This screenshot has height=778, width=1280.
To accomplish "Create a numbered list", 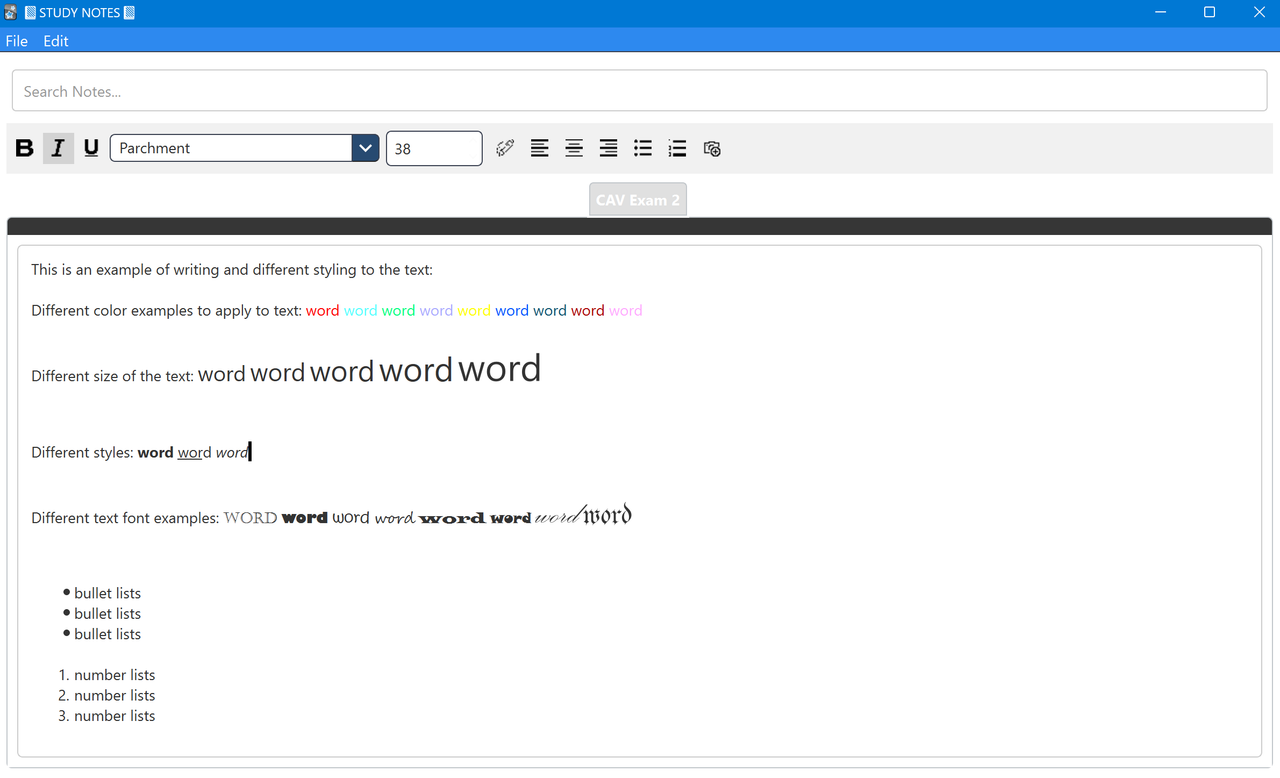I will click(677, 148).
